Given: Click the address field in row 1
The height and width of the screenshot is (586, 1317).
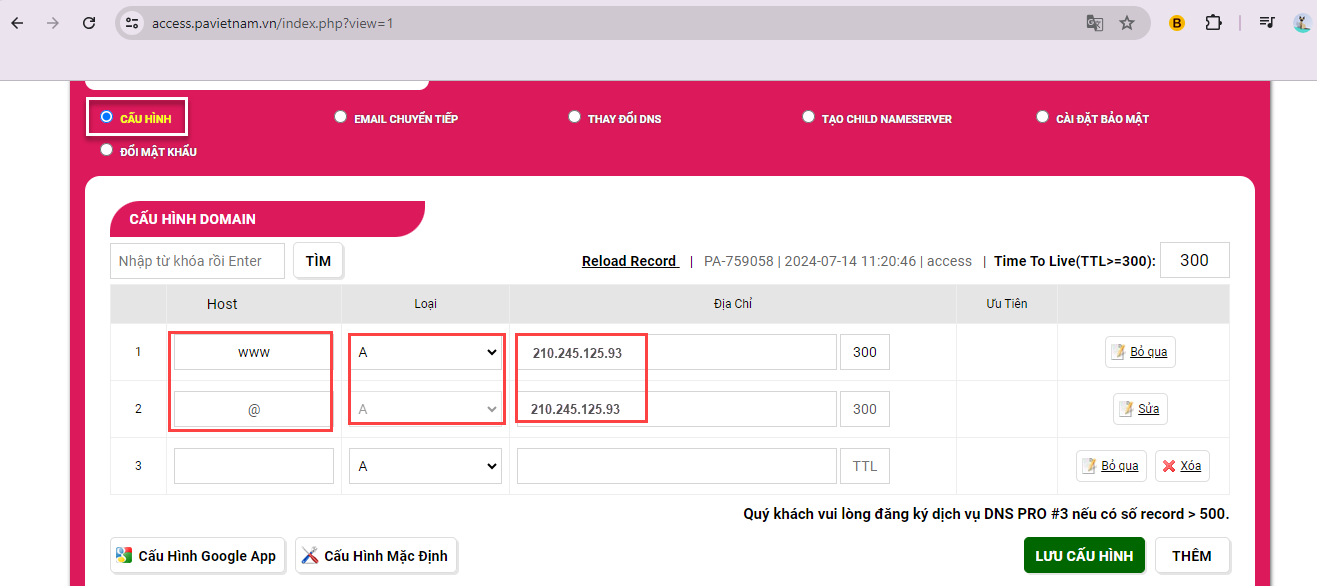Looking at the screenshot, I should click(x=677, y=352).
